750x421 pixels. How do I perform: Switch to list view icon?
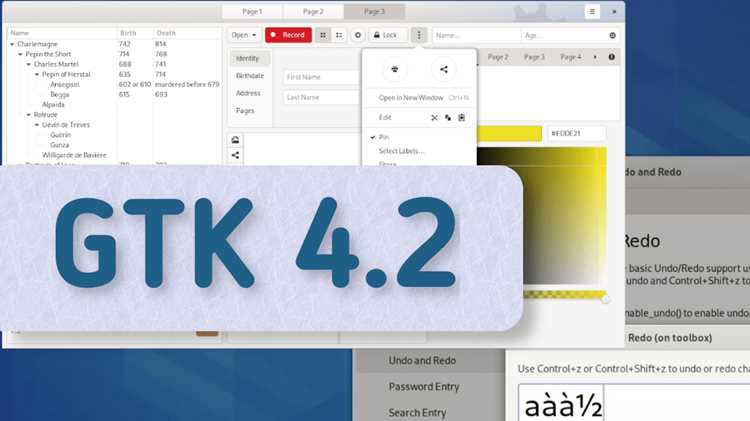tap(339, 35)
